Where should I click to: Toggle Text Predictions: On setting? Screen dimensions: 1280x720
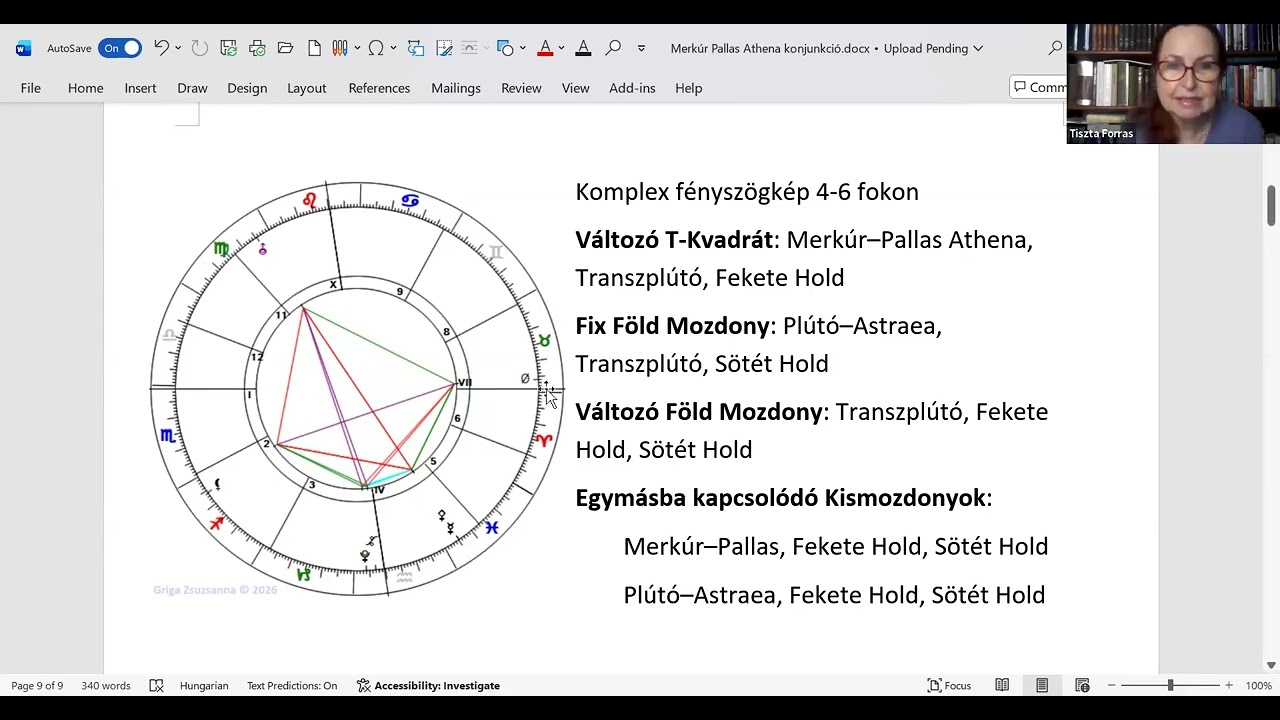(292, 686)
